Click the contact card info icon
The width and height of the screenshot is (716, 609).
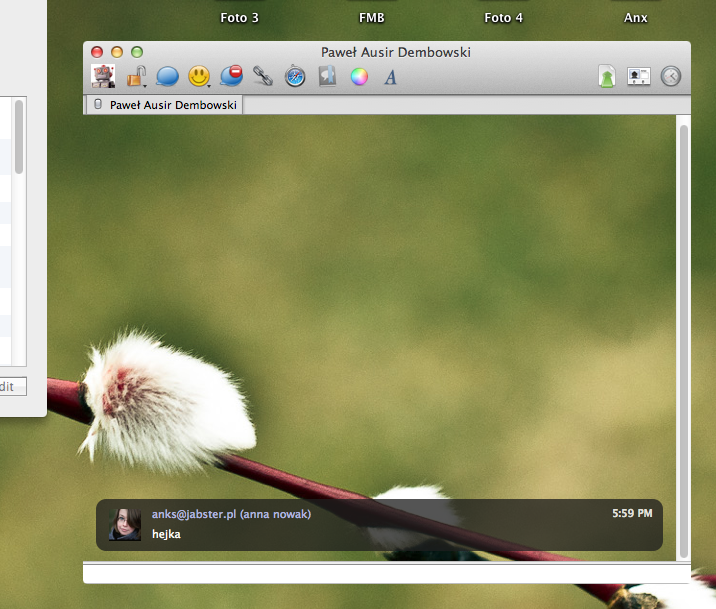coord(638,76)
